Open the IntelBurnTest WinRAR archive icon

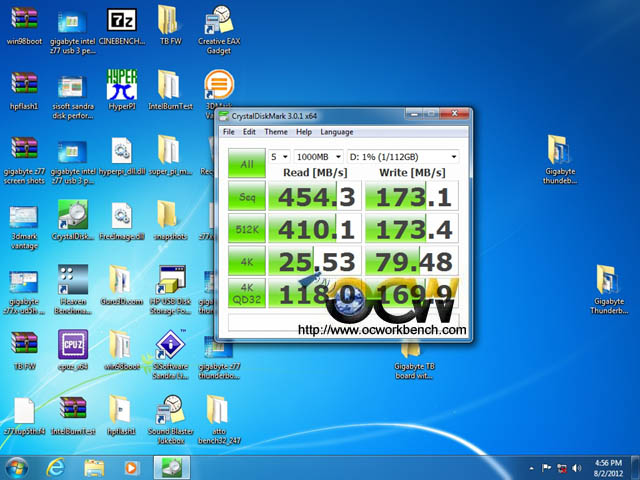coord(72,408)
